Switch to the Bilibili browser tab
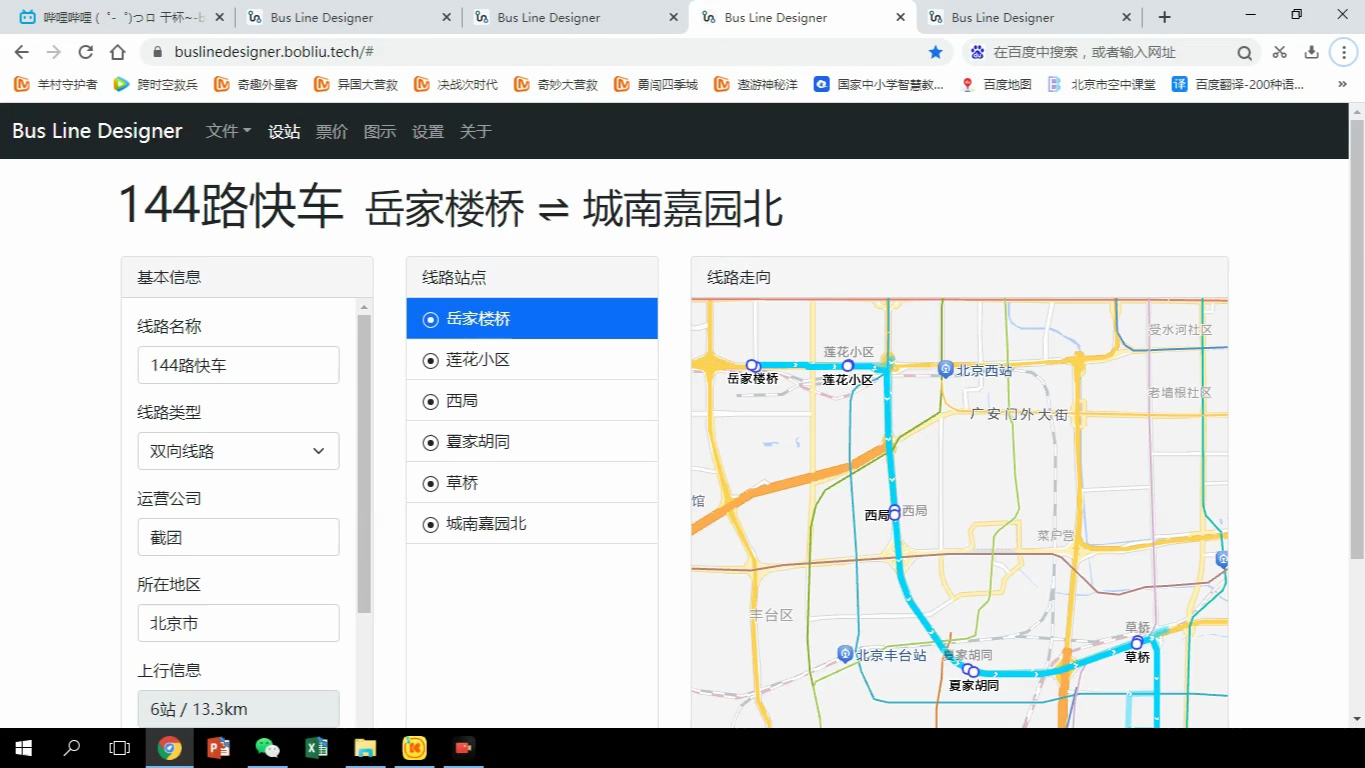This screenshot has height=768, width=1365. click(120, 17)
